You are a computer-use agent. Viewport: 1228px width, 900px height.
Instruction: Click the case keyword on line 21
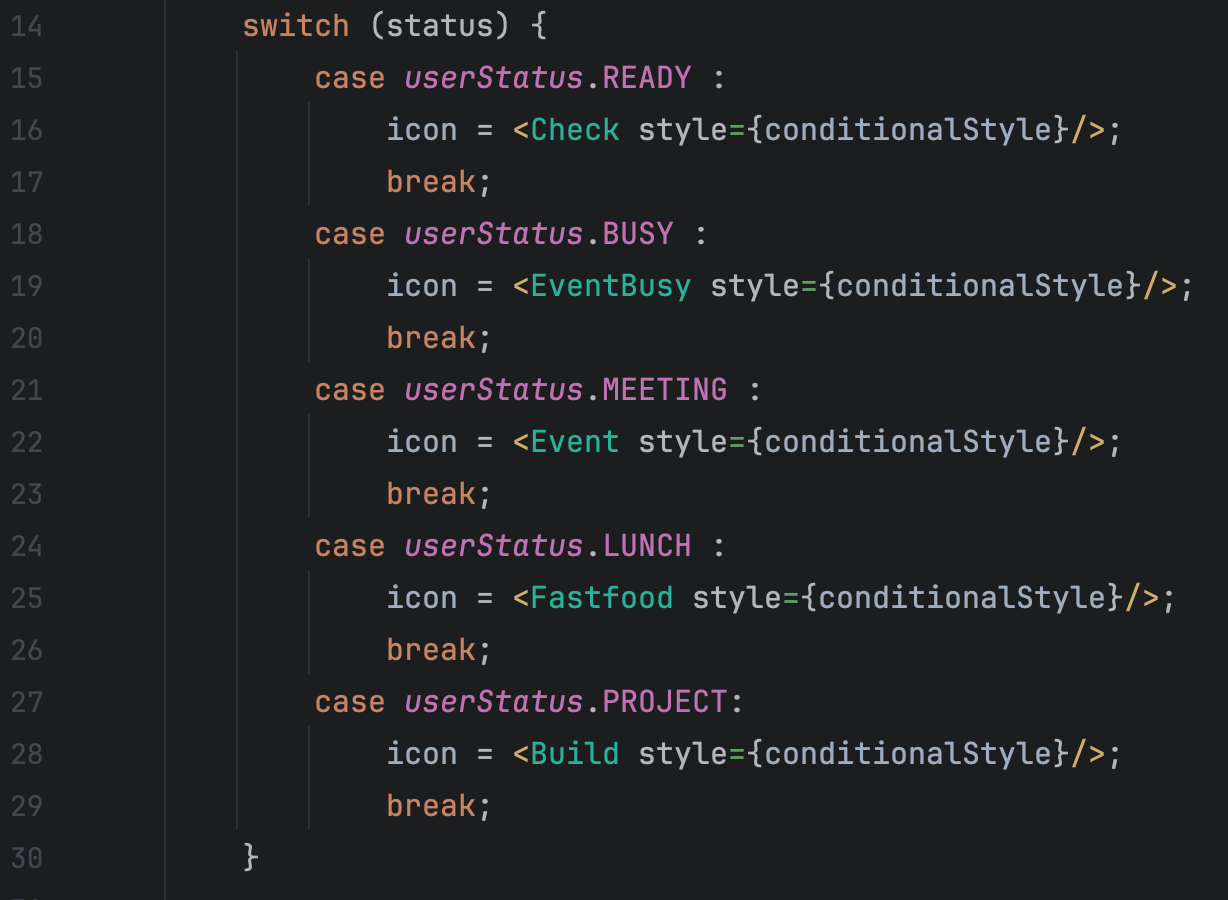pos(350,389)
